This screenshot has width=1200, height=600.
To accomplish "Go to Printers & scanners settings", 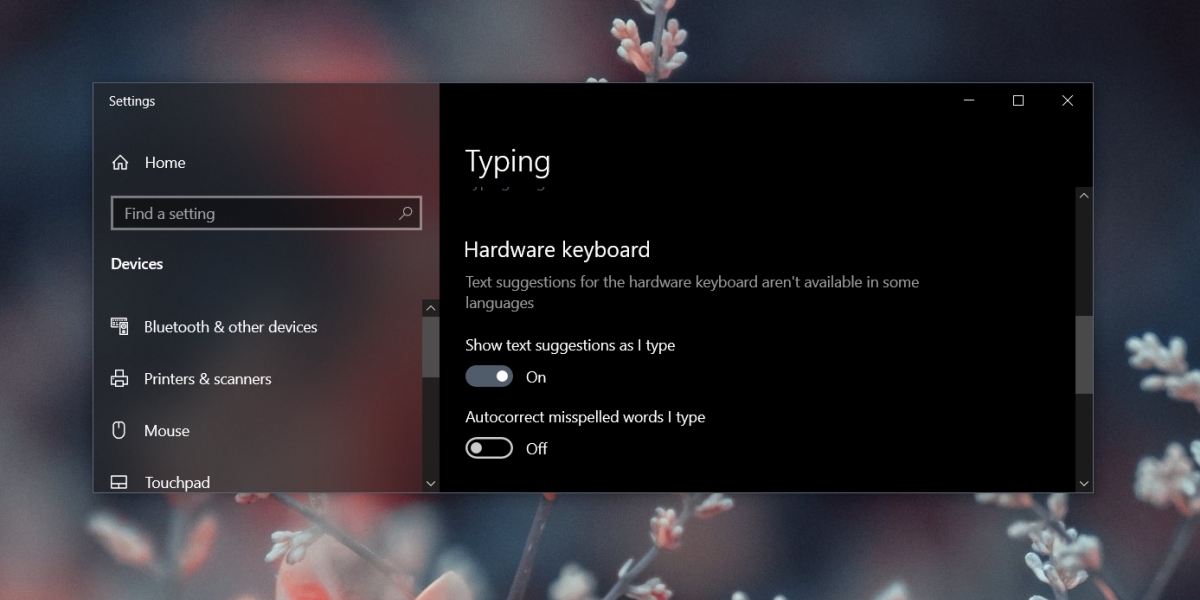I will tap(207, 379).
